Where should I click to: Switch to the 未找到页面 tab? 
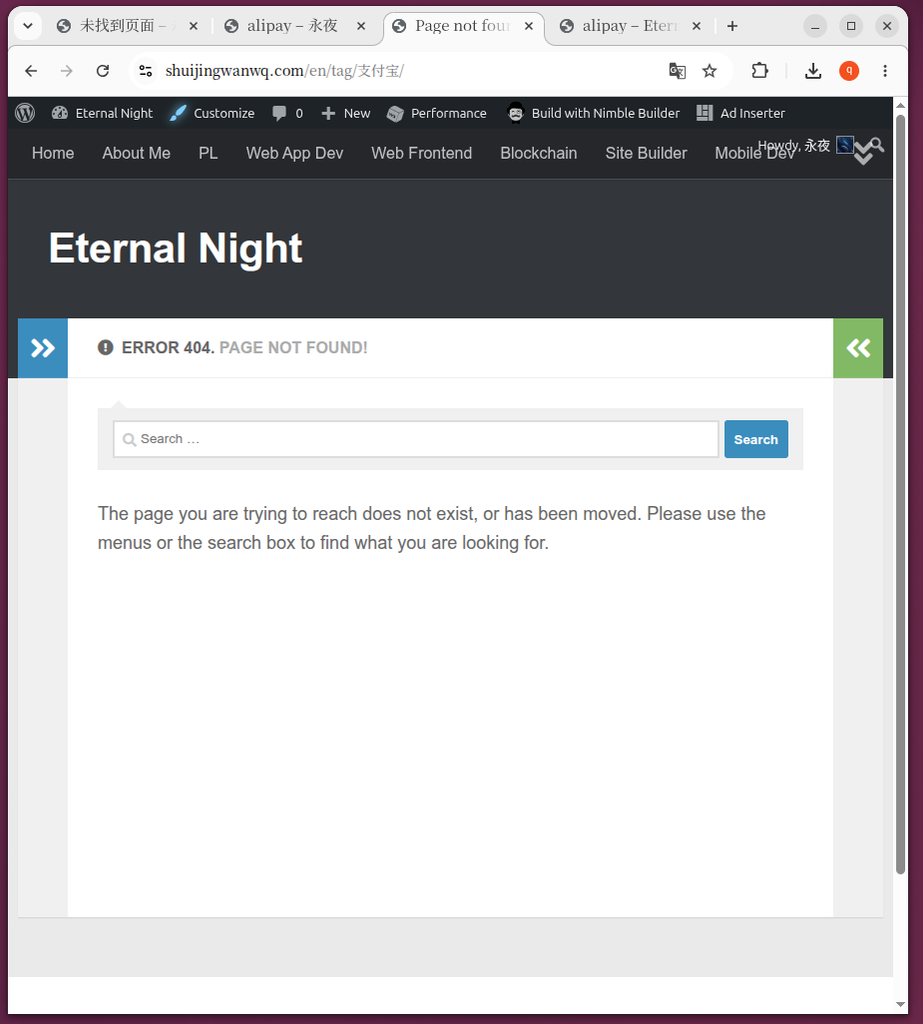[118, 26]
